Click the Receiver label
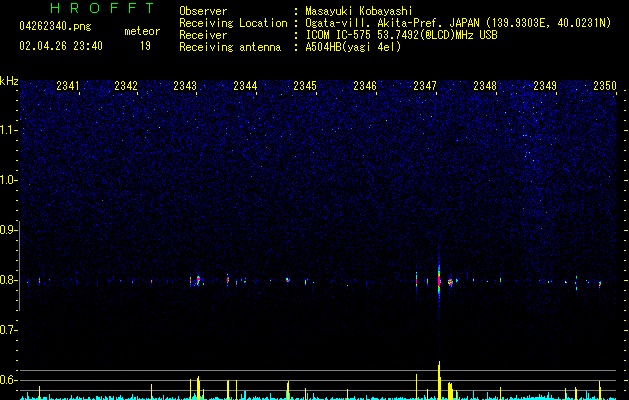 (203, 35)
